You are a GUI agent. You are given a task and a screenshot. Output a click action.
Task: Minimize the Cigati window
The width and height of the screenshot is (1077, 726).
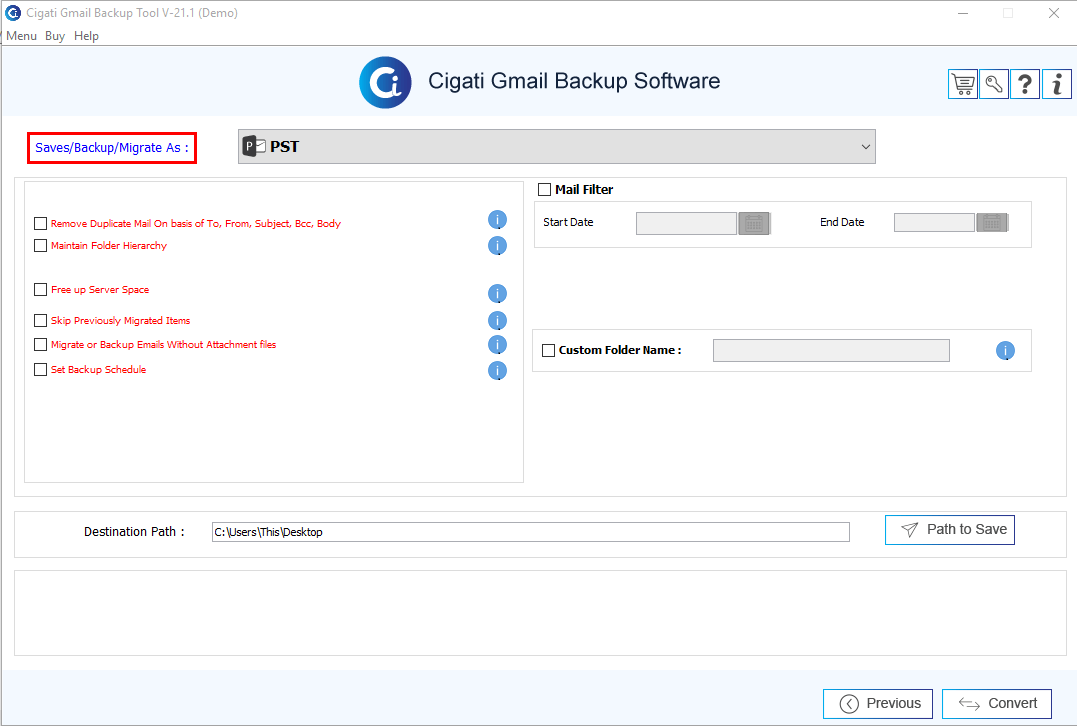[963, 13]
